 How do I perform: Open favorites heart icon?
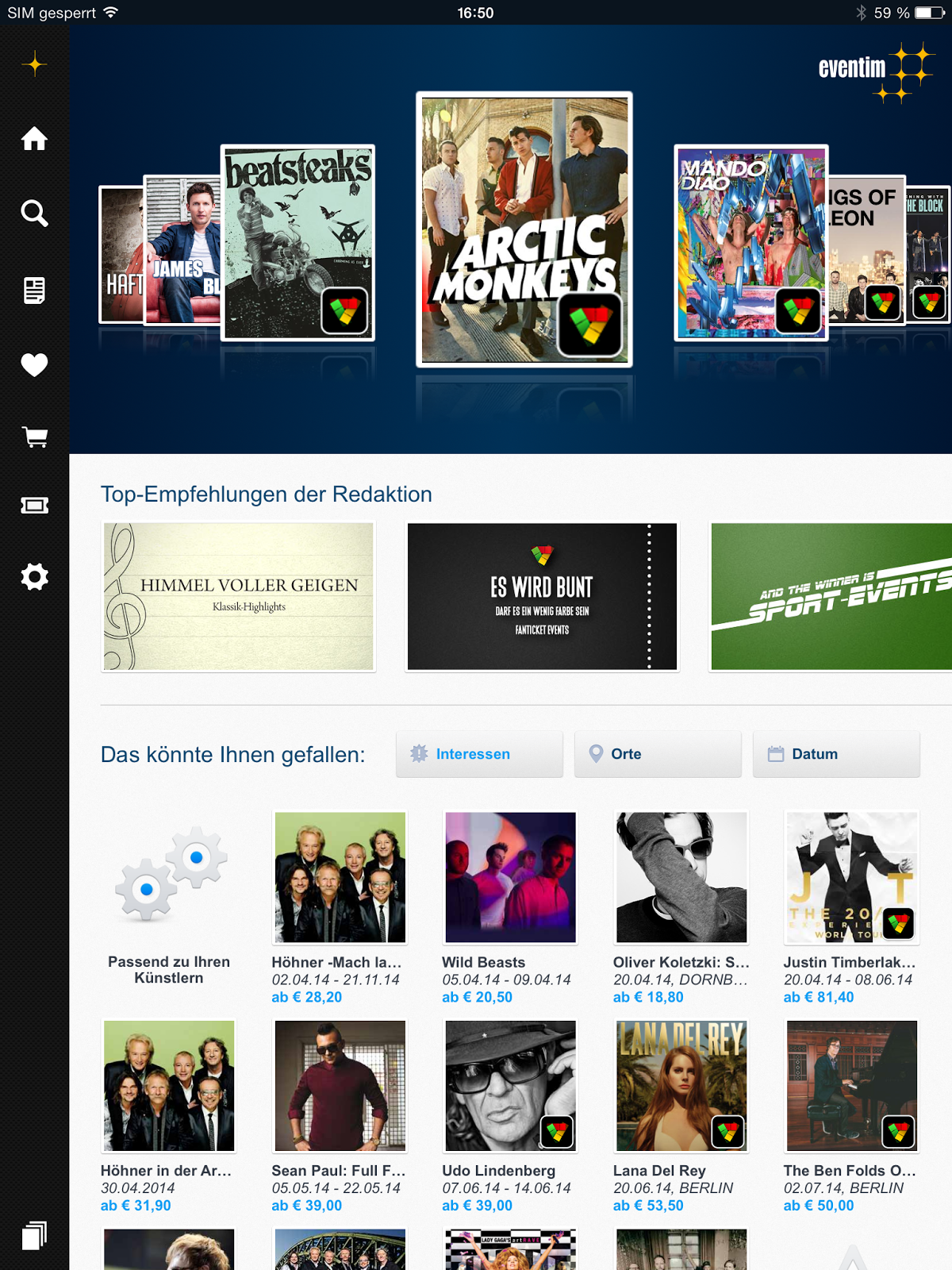34,364
